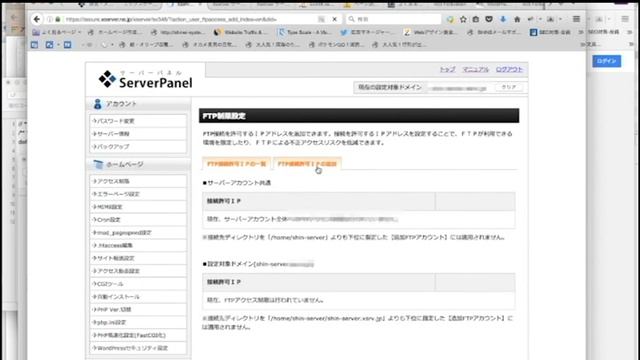
Task: Open the clipboard icon beside bookmark star
Action: pos(476,19)
